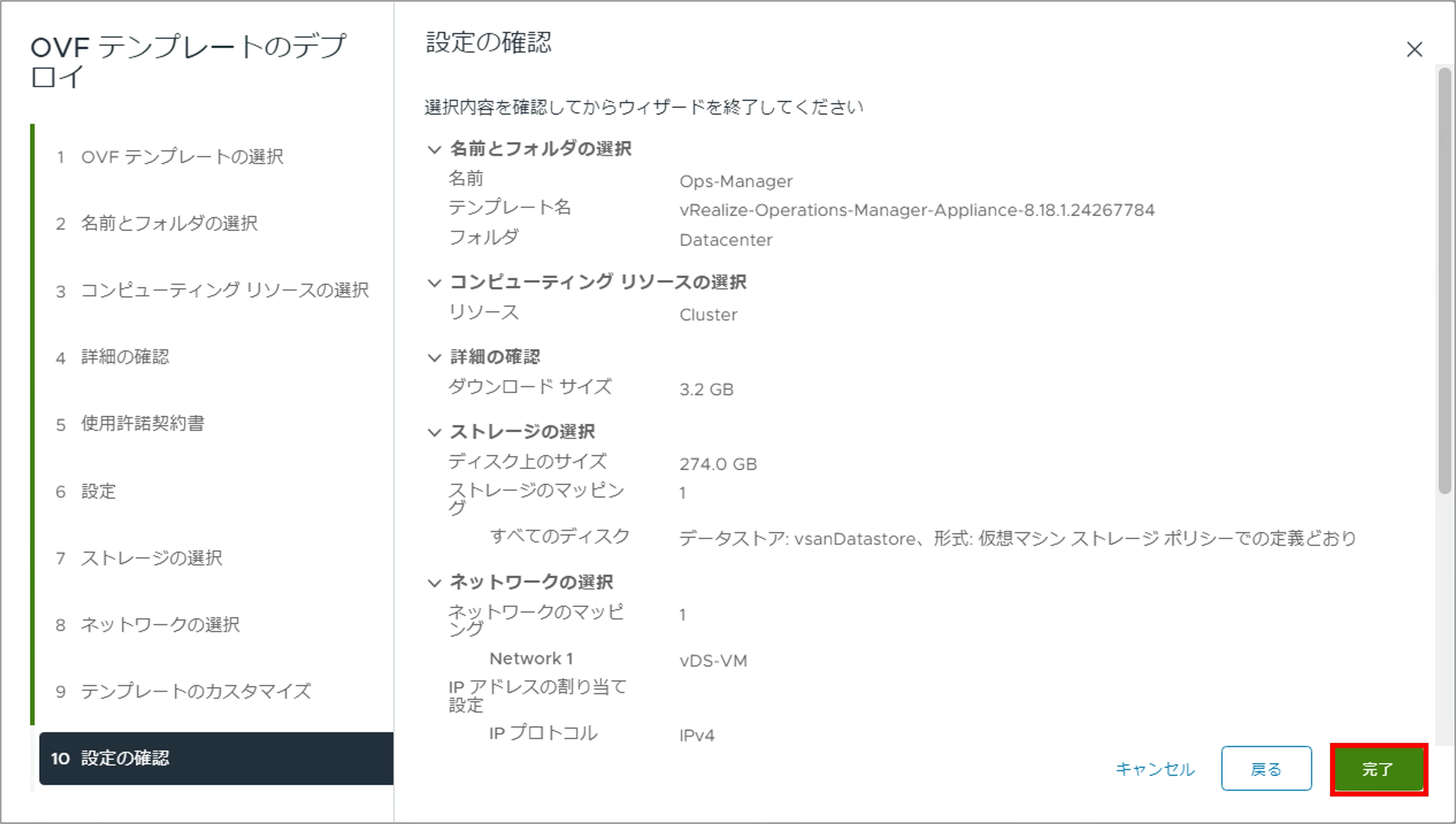Collapse the ネットワークの選択 section chevron
This screenshot has width=1456, height=824.
click(434, 583)
